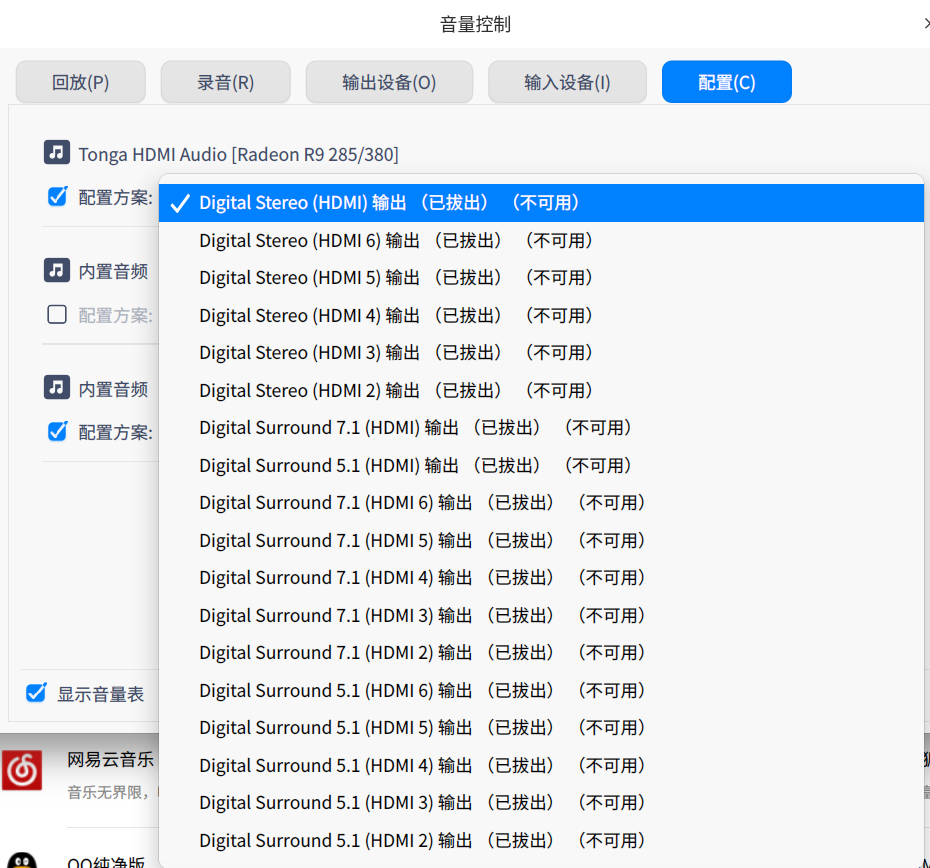Disable 配置方案 for Tonga HDMI Audio
This screenshot has height=868, width=930.
pyautogui.click(x=57, y=197)
